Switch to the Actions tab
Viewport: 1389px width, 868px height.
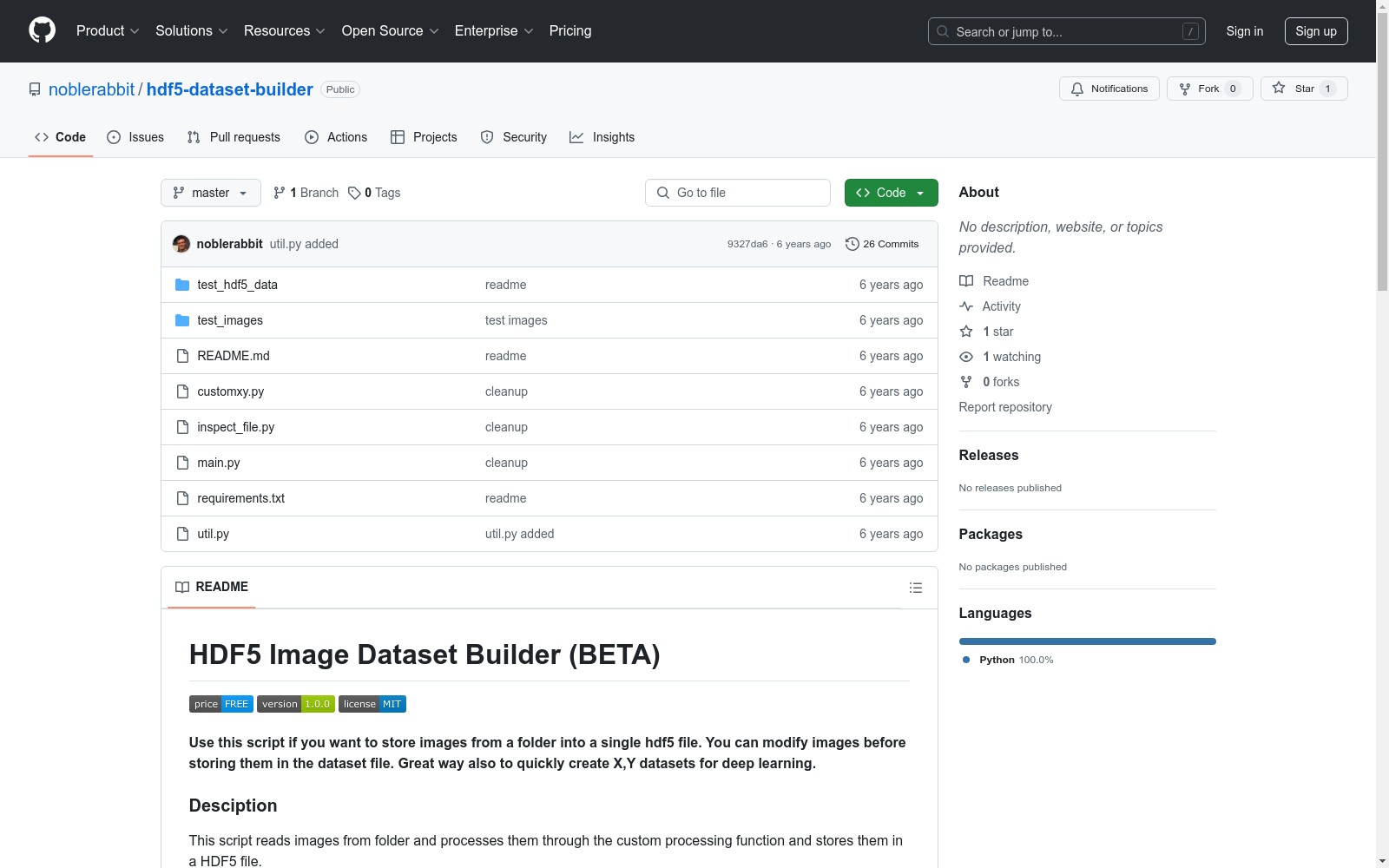[x=336, y=137]
